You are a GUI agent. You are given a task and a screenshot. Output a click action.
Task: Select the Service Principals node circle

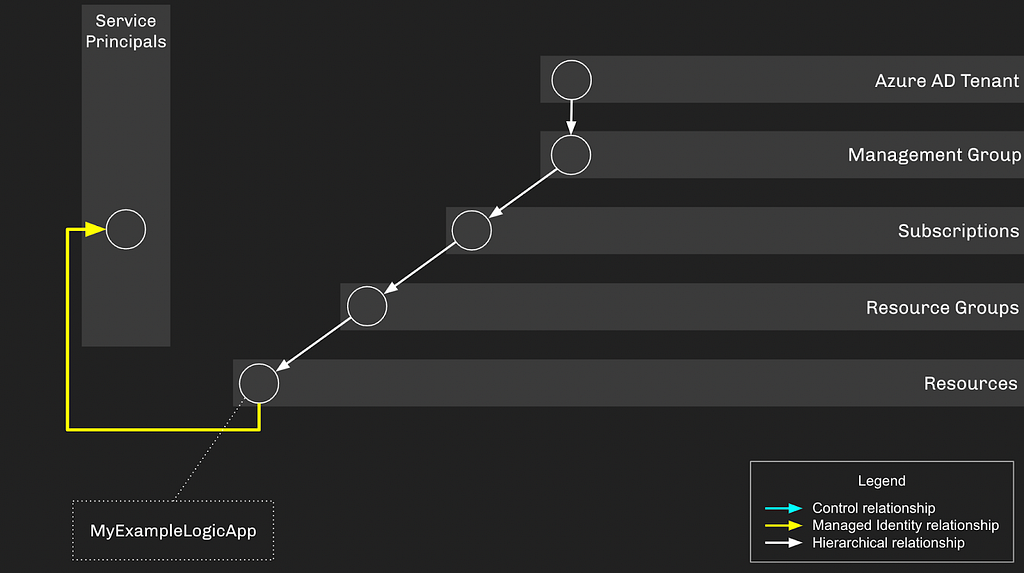126,229
